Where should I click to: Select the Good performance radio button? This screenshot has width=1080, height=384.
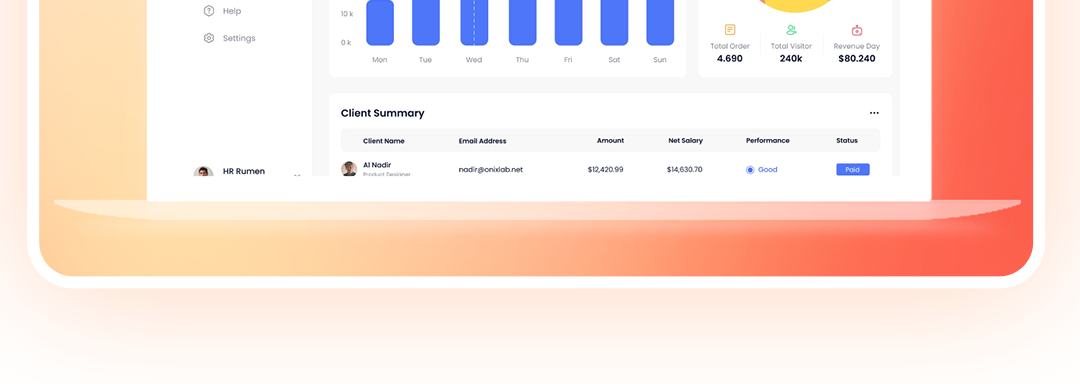750,170
